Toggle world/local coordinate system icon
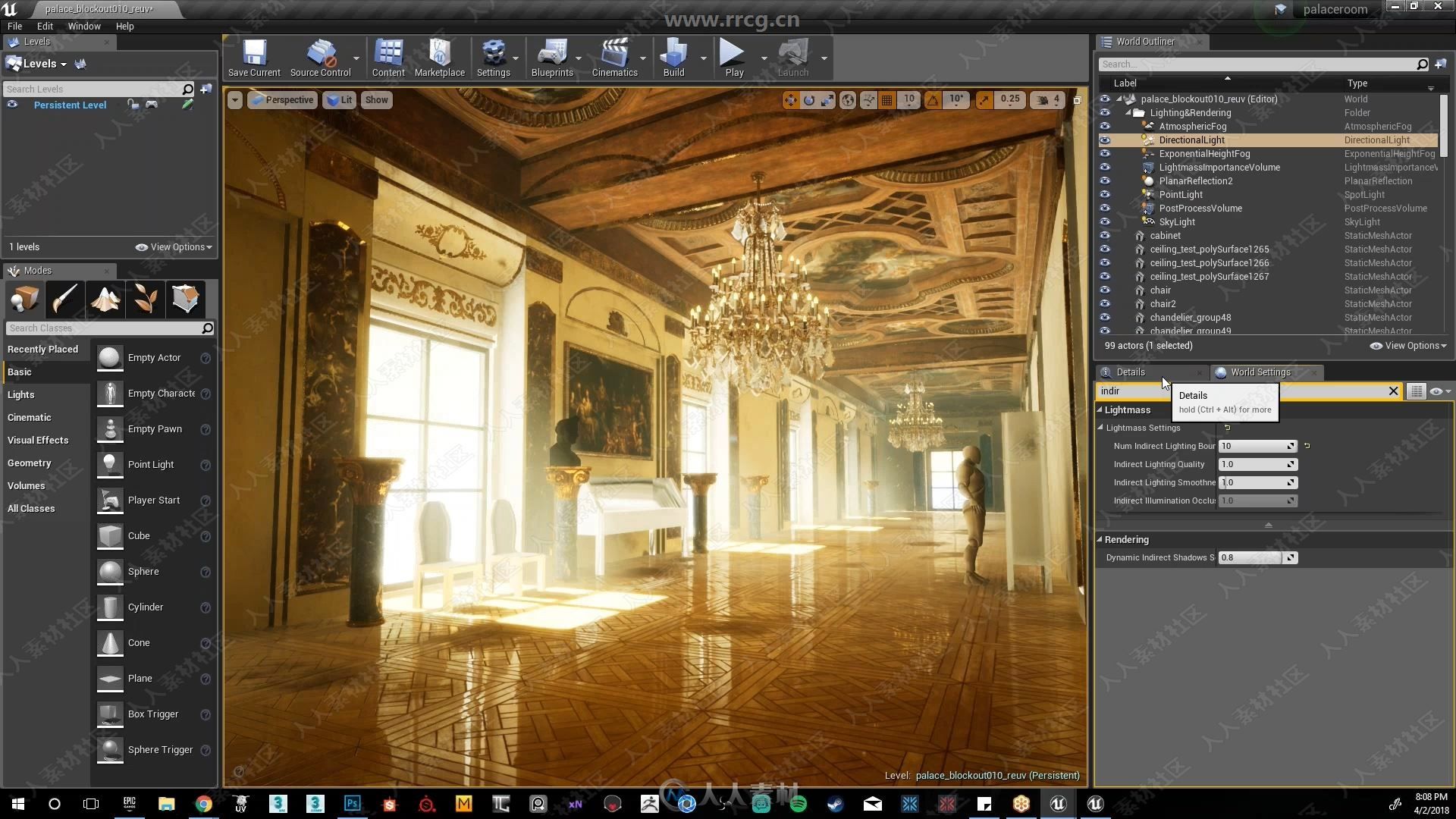Image resolution: width=1456 pixels, height=819 pixels. coord(849,100)
